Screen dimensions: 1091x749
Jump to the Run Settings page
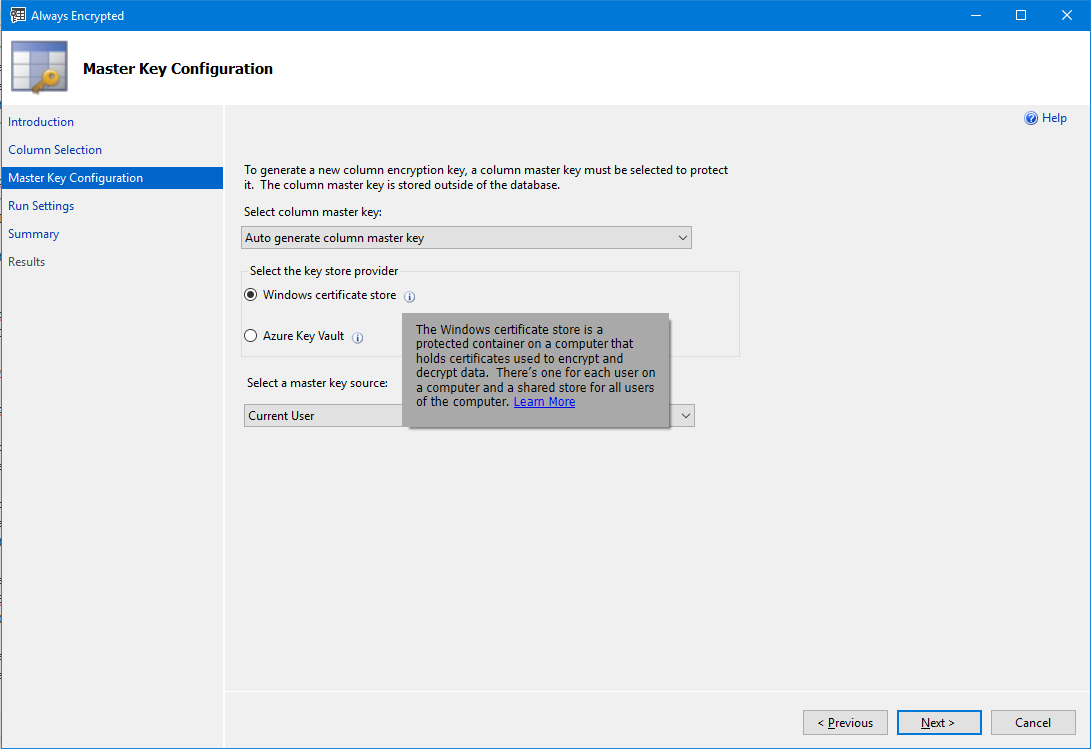41,206
